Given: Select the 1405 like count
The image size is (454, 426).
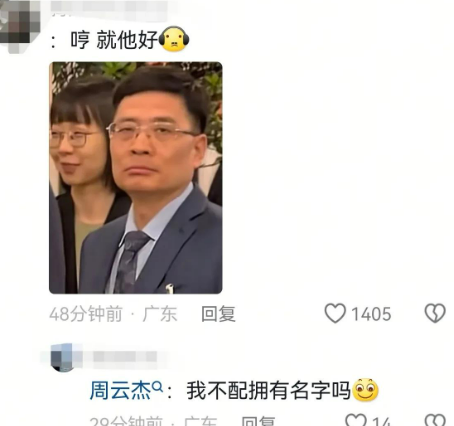Looking at the screenshot, I should [x=371, y=314].
